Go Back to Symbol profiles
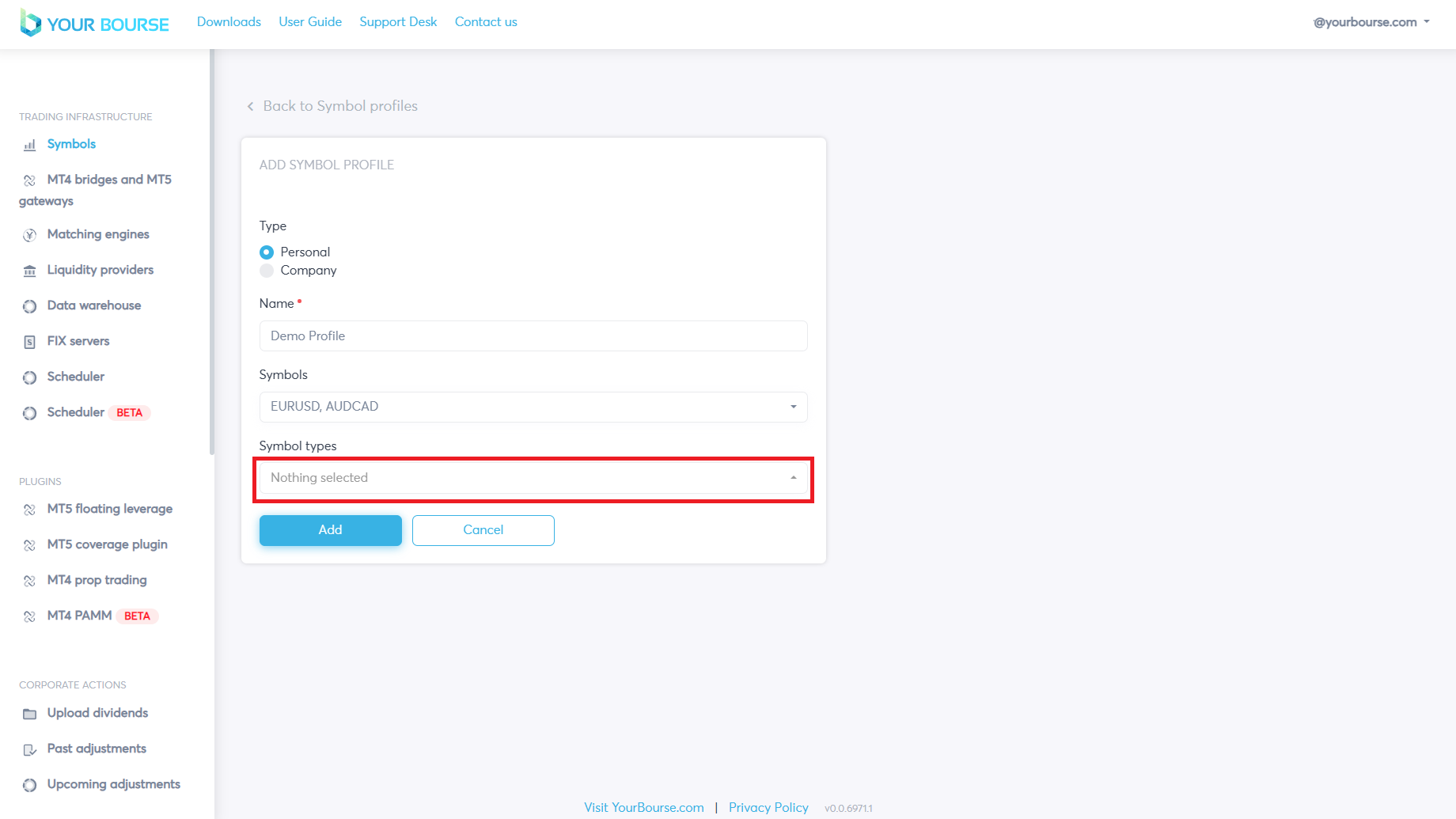The width and height of the screenshot is (1456, 819). (x=340, y=106)
